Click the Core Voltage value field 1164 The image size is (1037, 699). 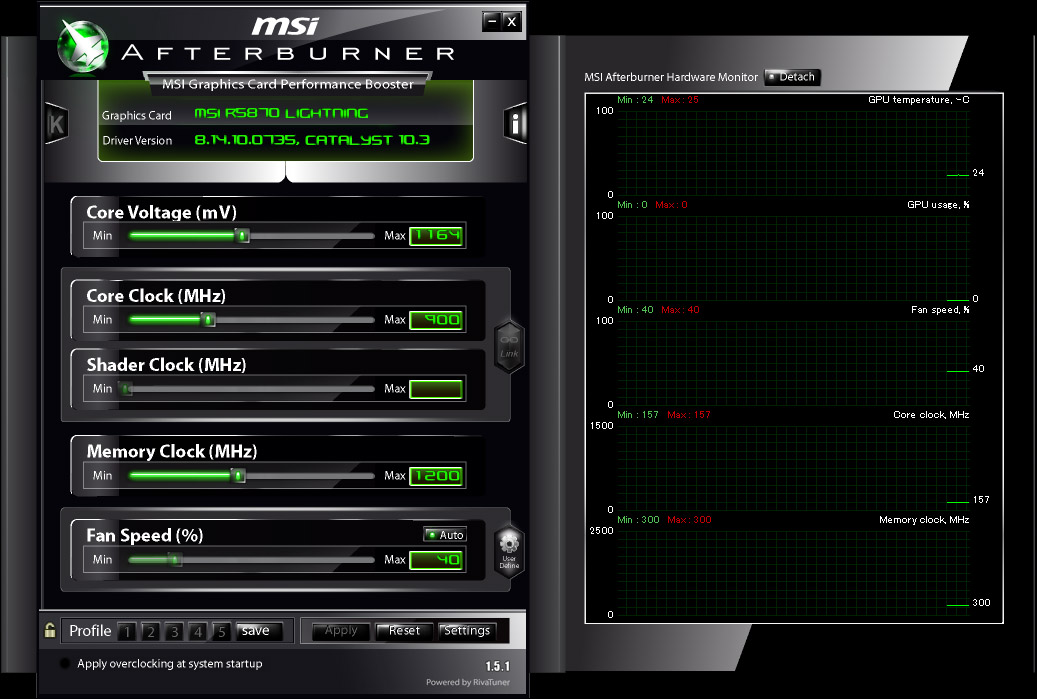(436, 235)
